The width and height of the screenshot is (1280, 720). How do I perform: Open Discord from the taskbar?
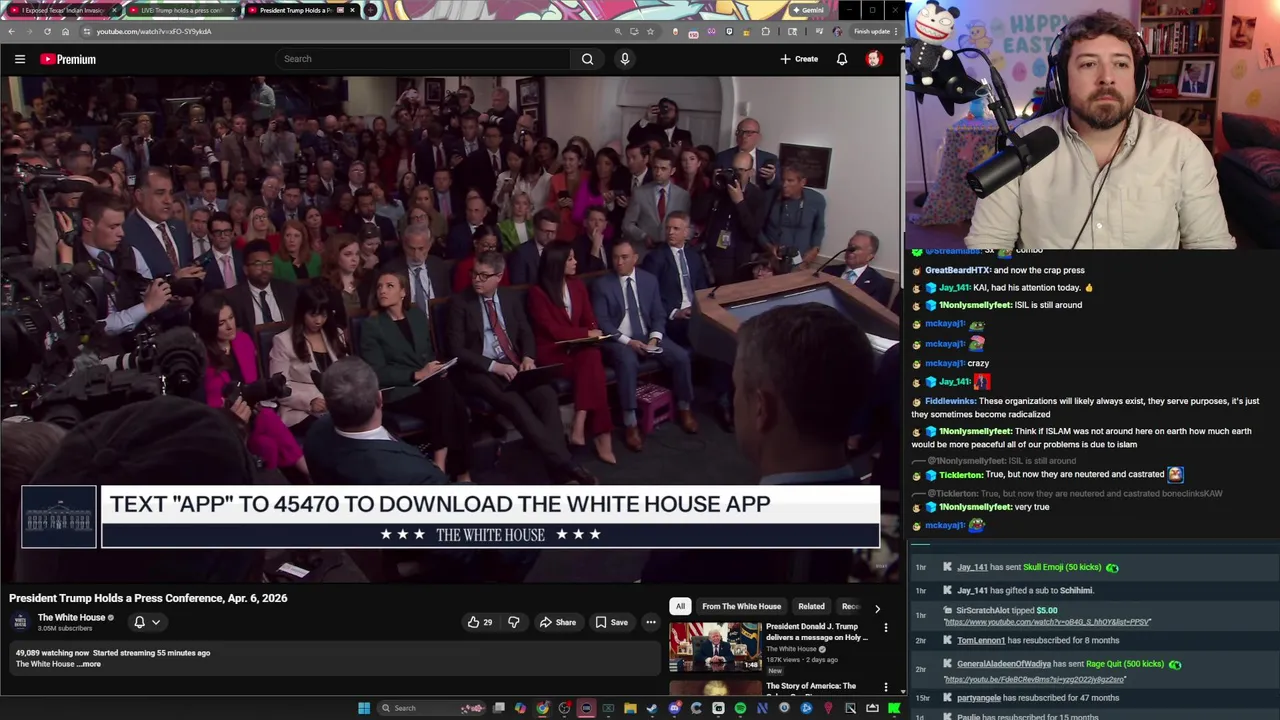pos(675,708)
